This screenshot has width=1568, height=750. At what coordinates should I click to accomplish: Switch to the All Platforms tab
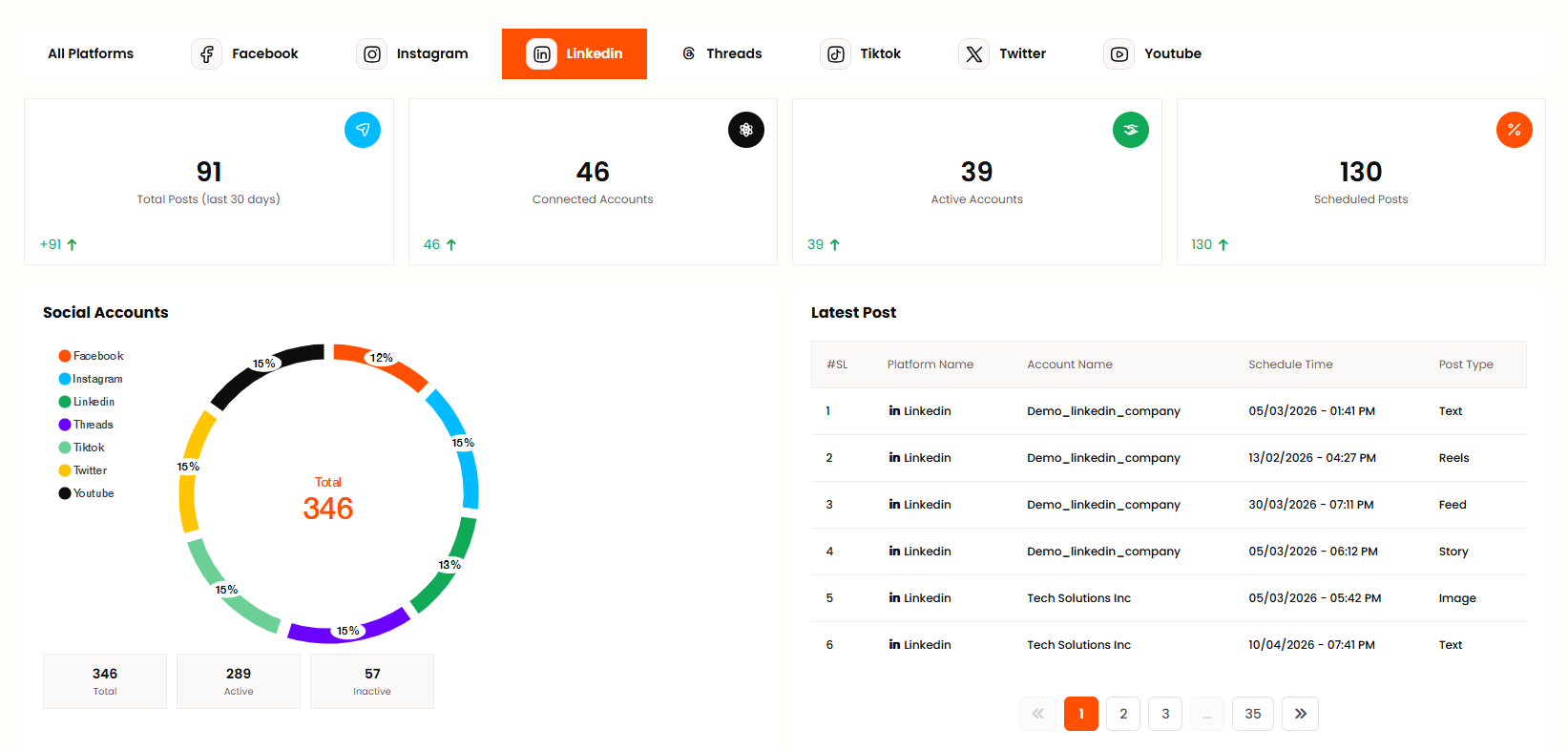[x=91, y=53]
